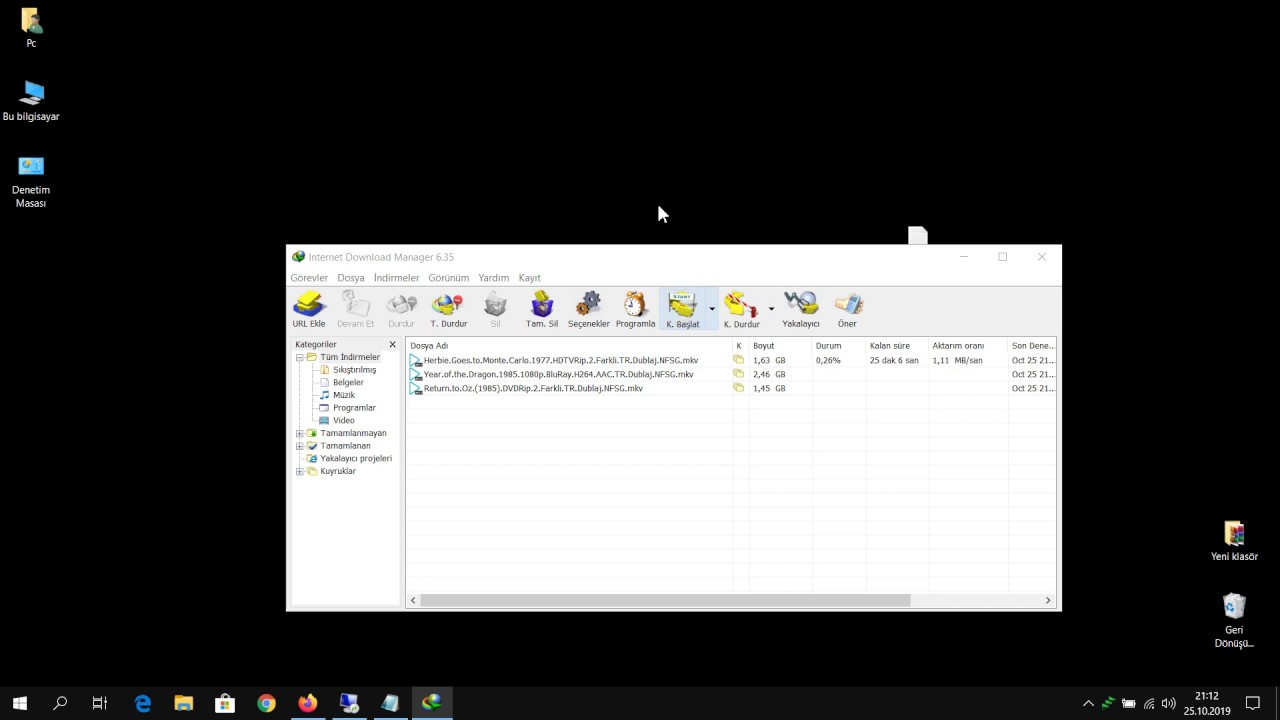Sort by Boyut column header

pyautogui.click(x=780, y=346)
